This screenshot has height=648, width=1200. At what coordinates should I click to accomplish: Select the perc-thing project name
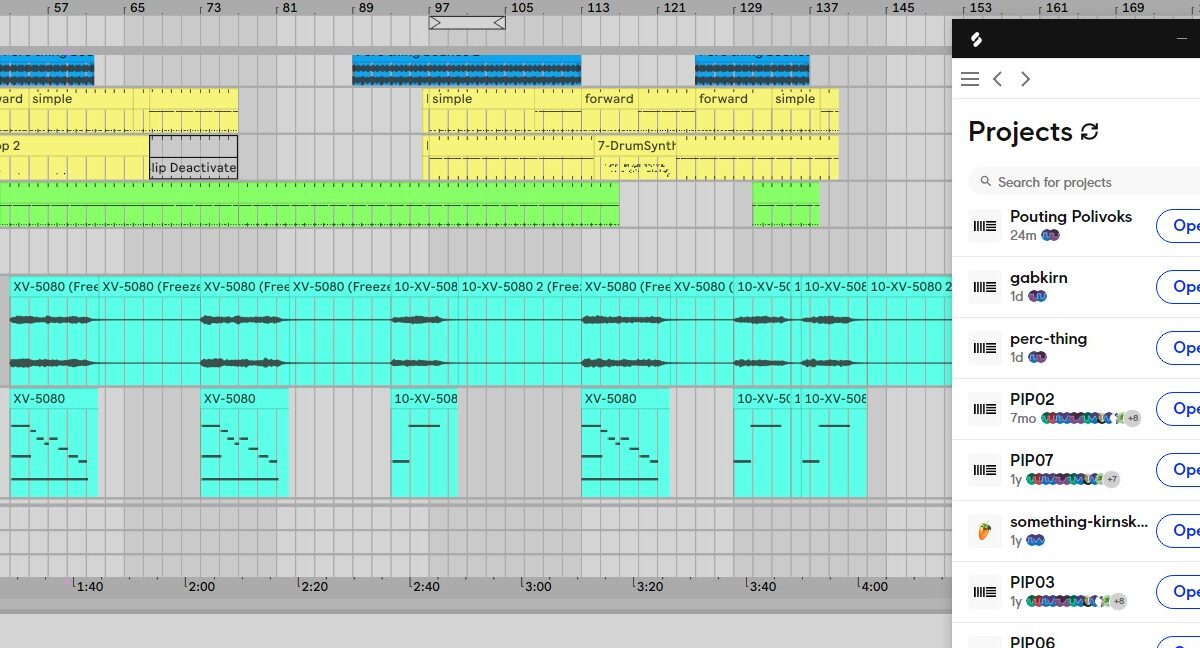1048,339
